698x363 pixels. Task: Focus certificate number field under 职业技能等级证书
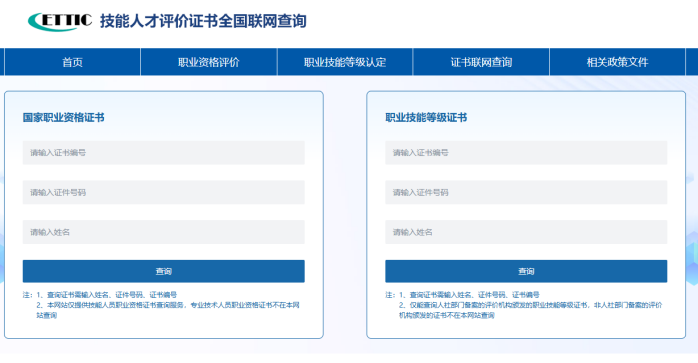(526, 153)
